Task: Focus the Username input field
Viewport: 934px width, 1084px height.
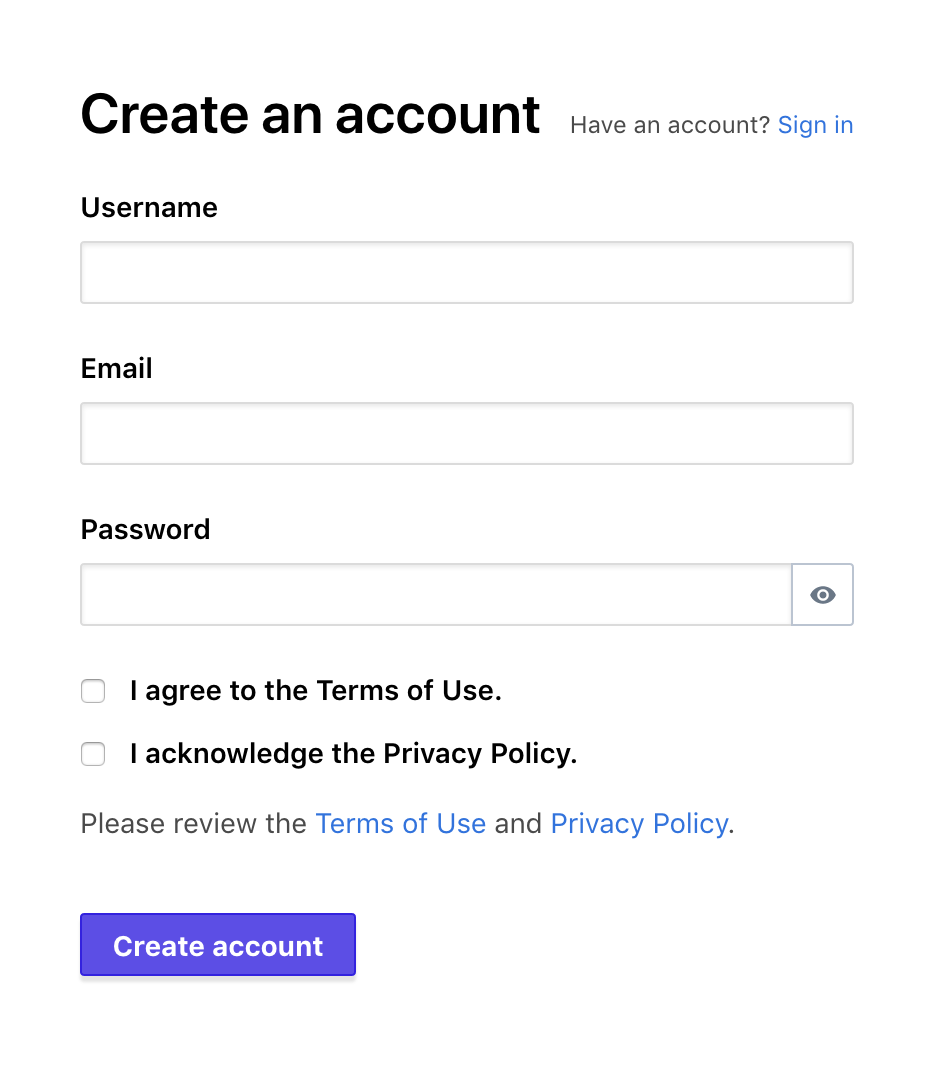Action: point(466,272)
